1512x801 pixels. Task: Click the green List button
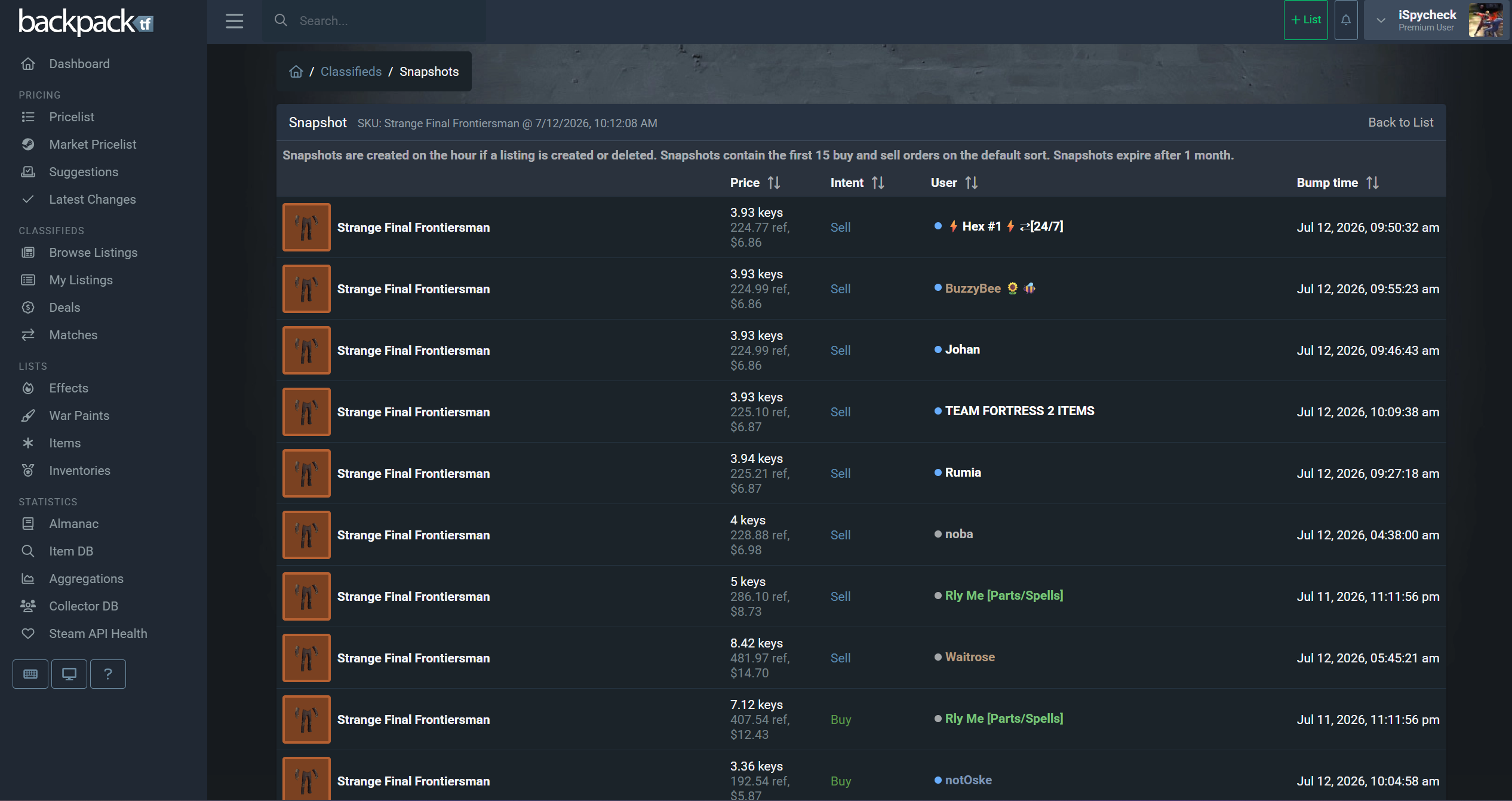(1306, 20)
